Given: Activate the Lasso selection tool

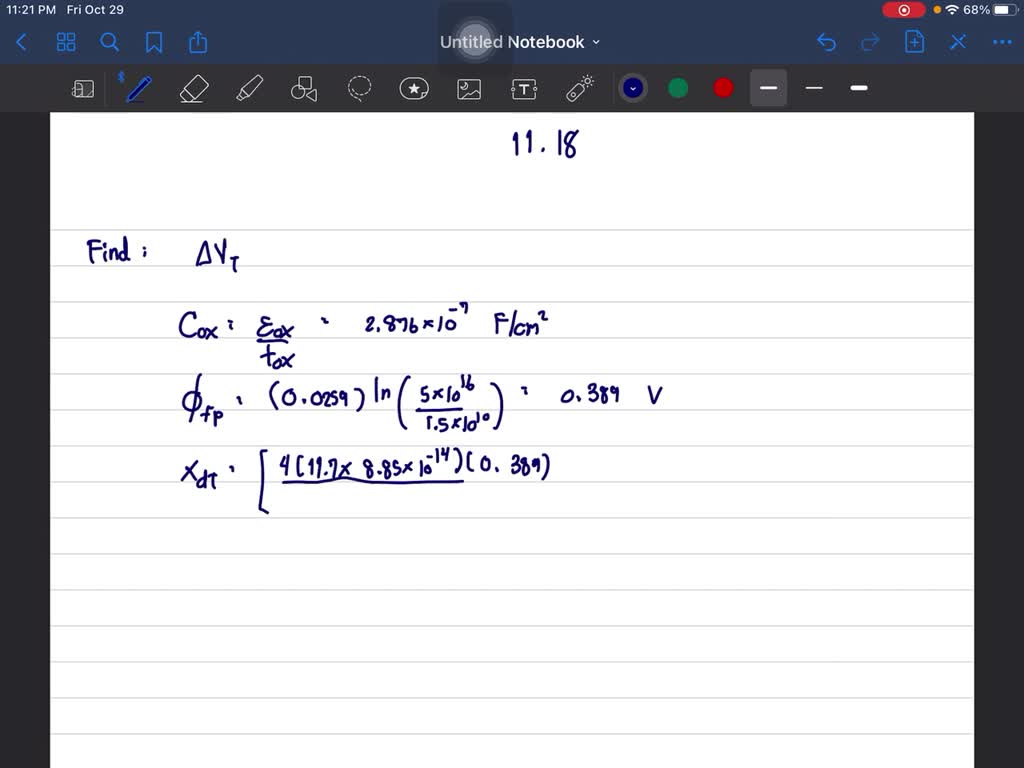Looking at the screenshot, I should (359, 88).
